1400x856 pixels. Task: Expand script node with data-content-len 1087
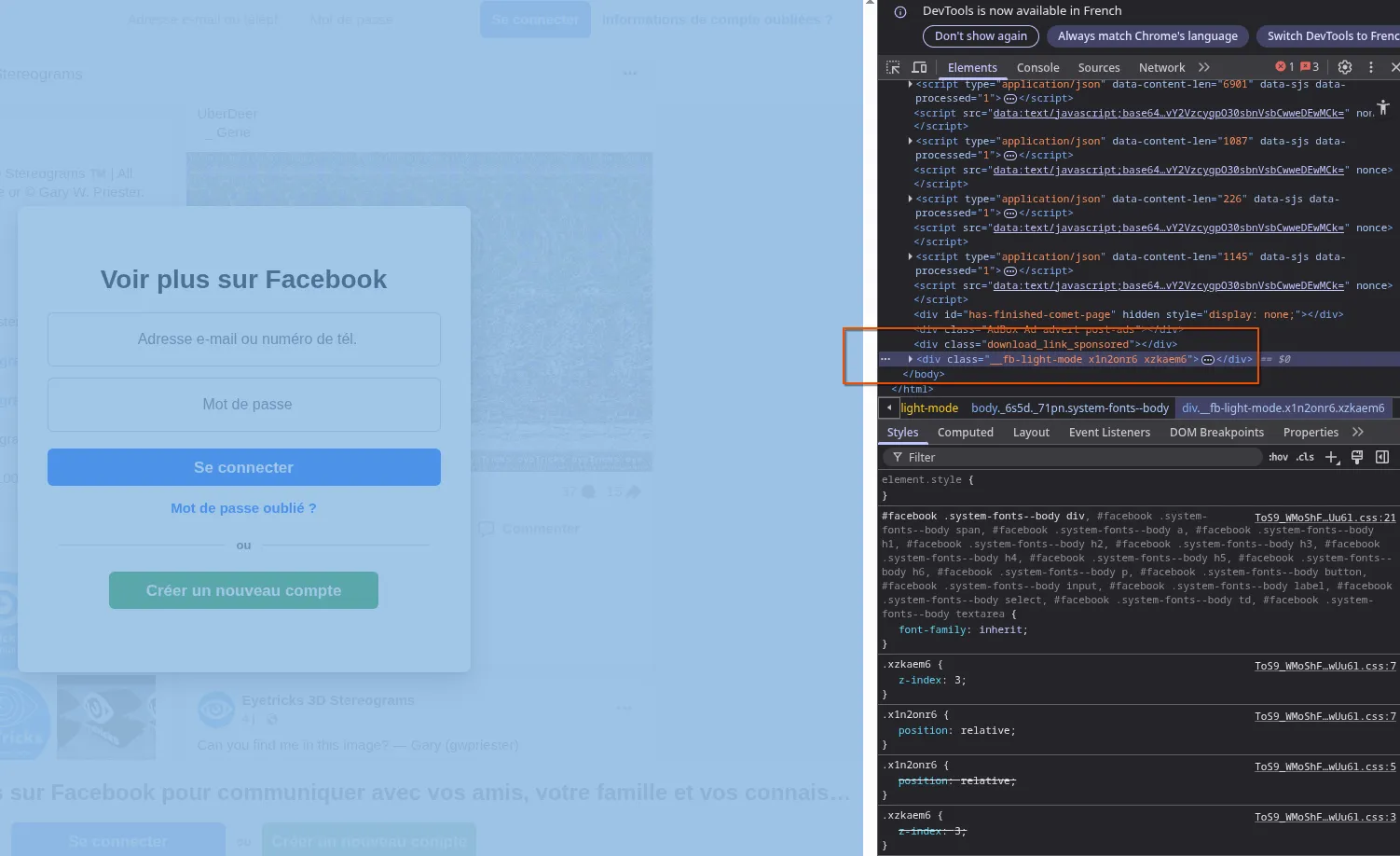911,141
